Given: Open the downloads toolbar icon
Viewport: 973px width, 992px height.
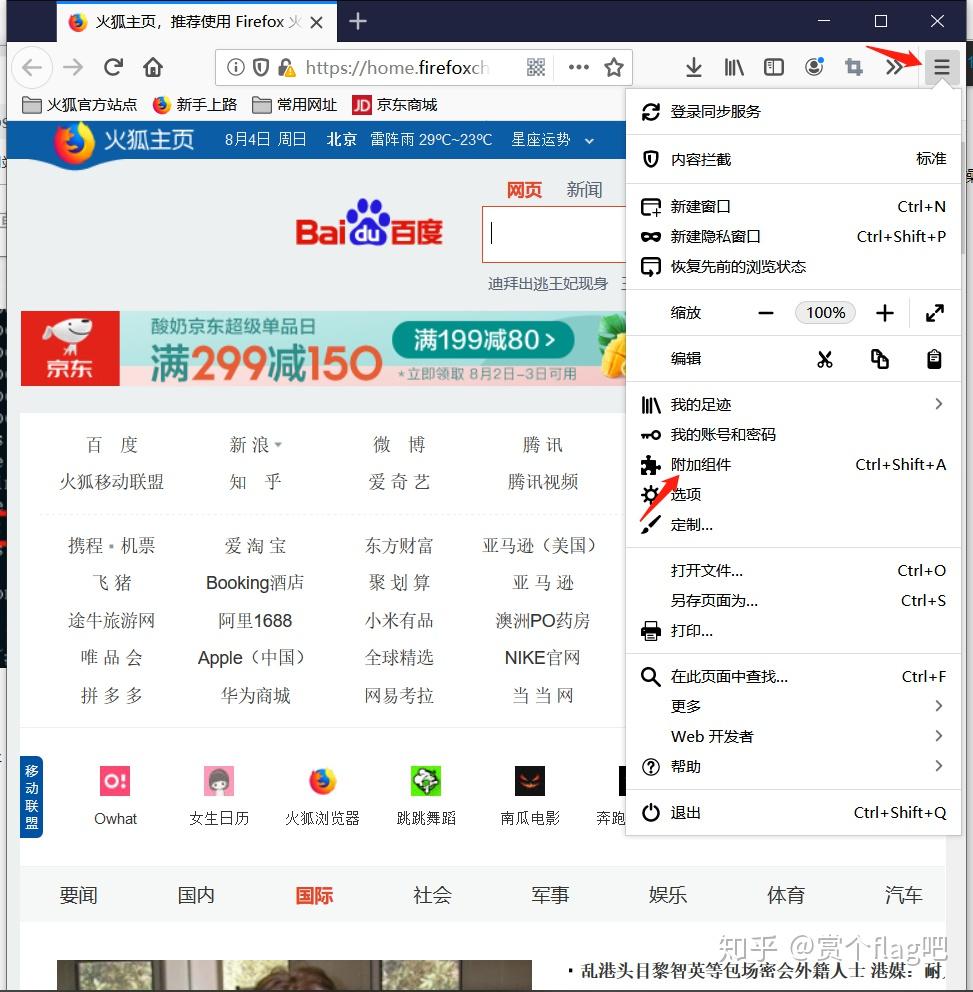Looking at the screenshot, I should (694, 67).
